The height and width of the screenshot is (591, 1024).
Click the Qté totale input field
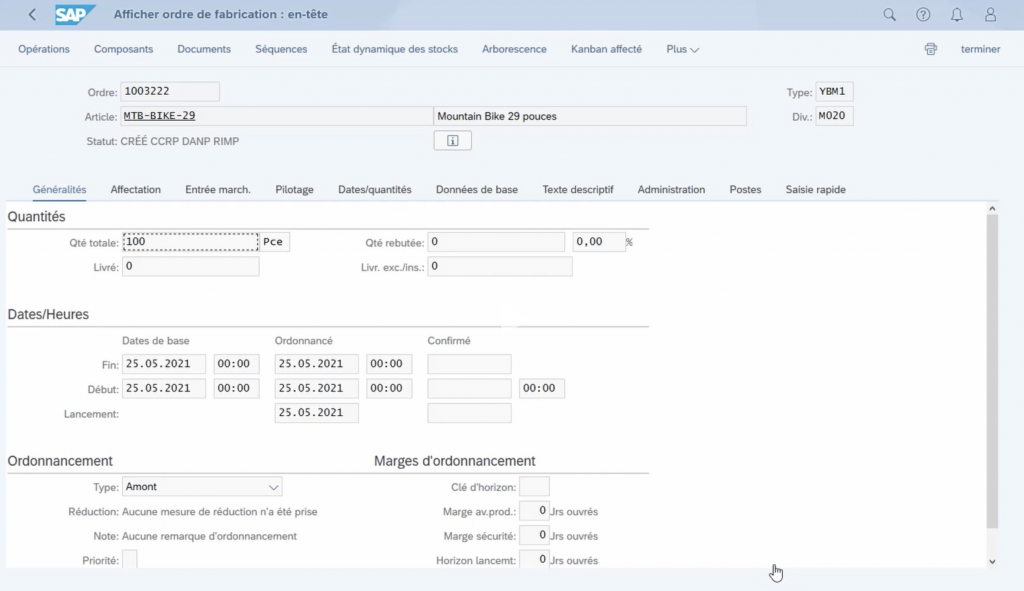pos(189,242)
